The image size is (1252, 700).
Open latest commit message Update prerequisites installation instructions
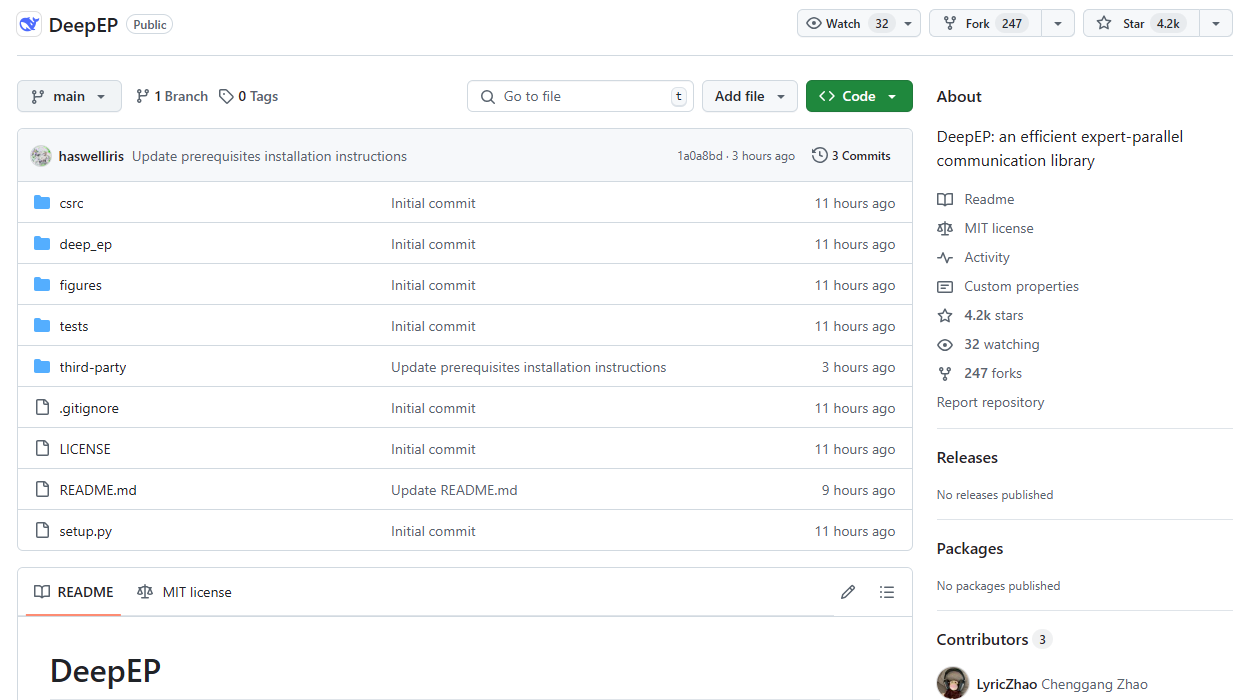pos(269,156)
